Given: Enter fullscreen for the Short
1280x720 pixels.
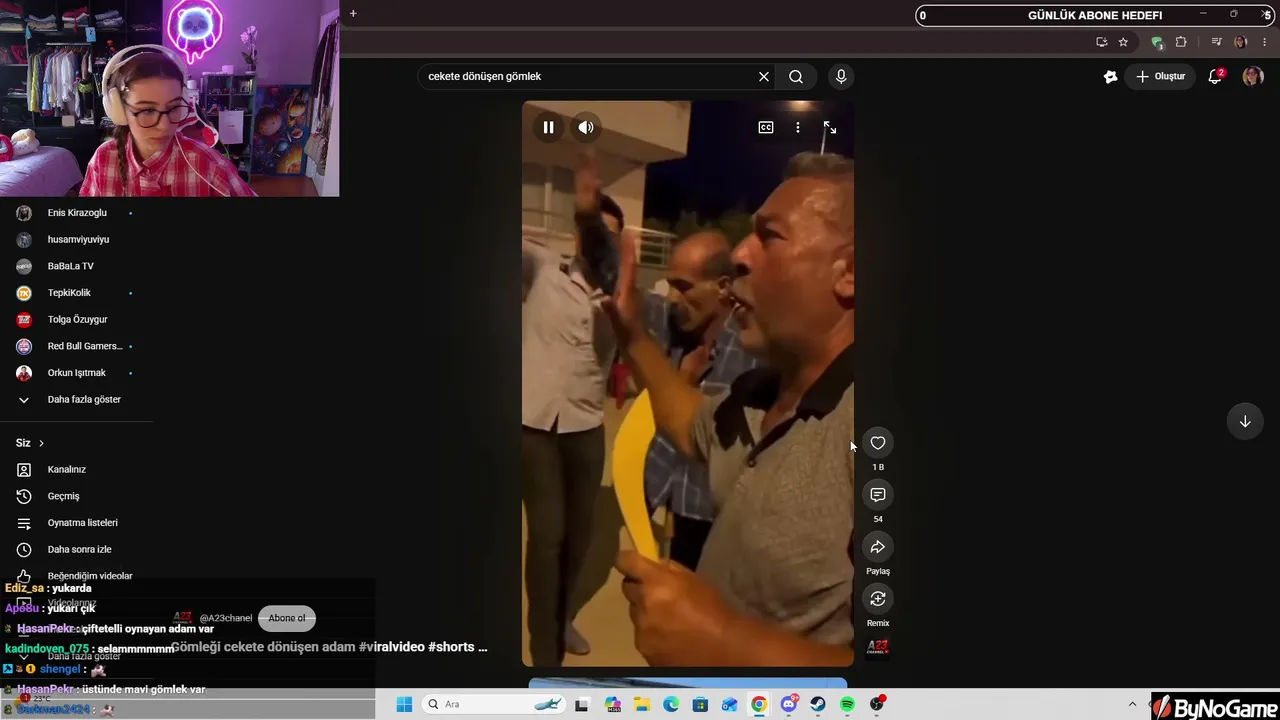Looking at the screenshot, I should click(830, 128).
